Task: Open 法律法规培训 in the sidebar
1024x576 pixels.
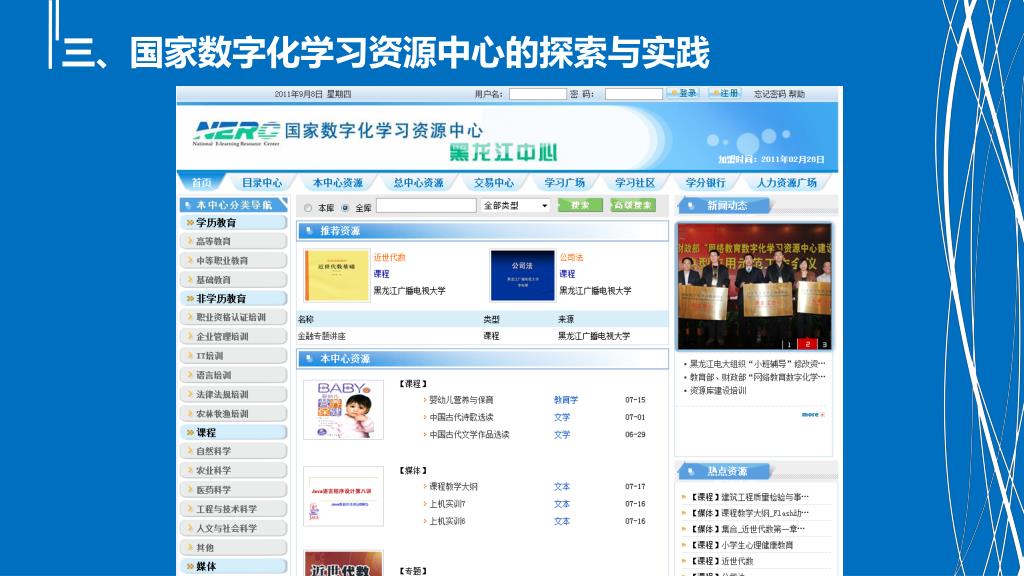Action: point(234,394)
